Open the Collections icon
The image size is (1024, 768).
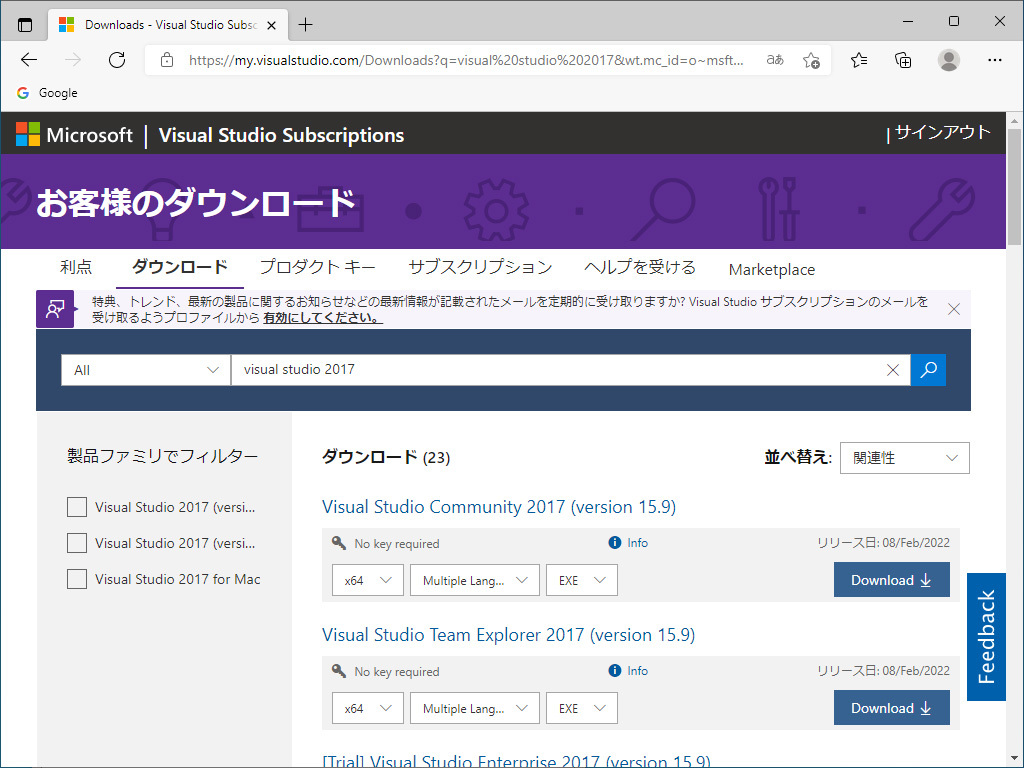(x=903, y=60)
